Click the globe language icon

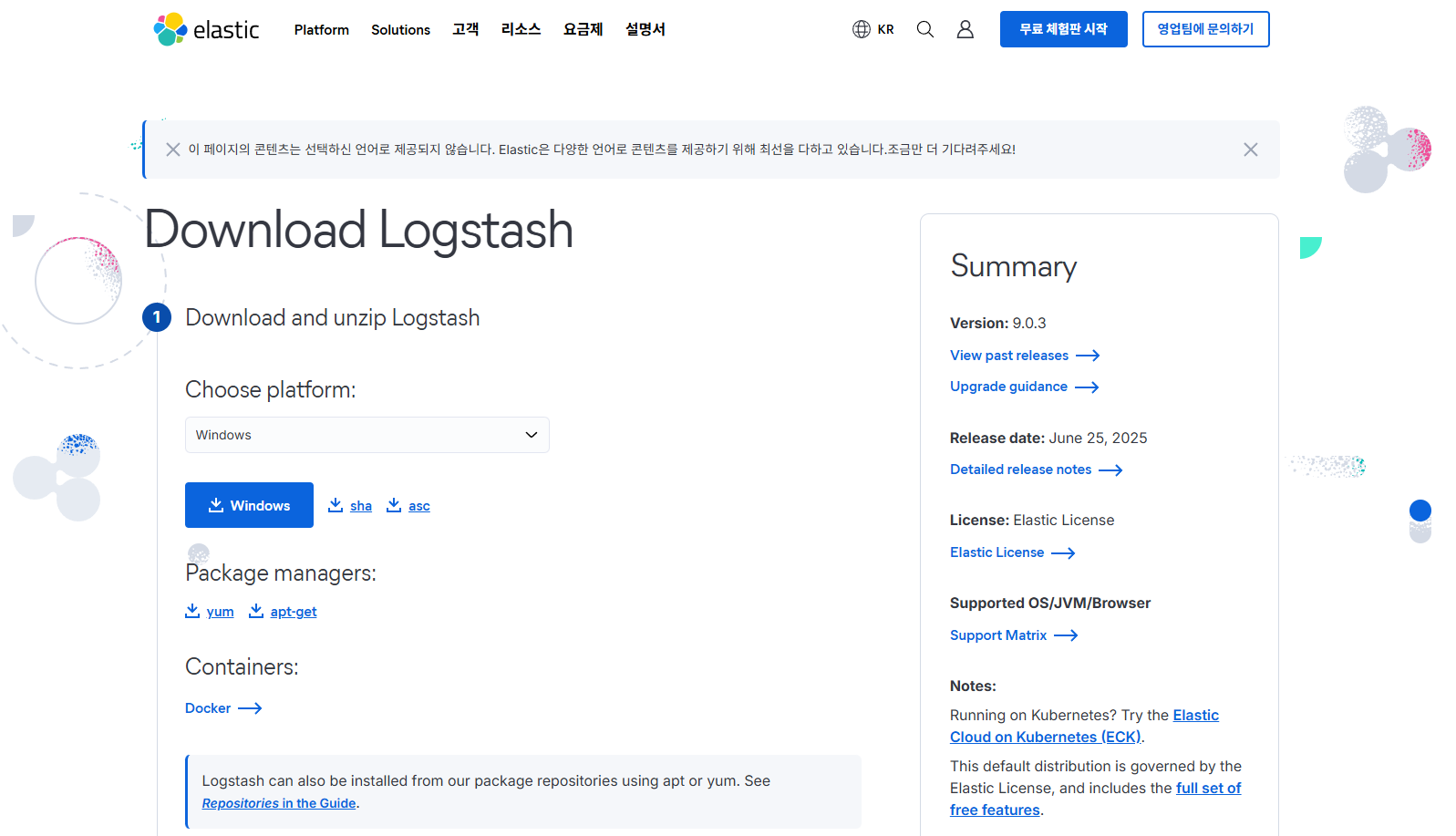click(x=862, y=29)
